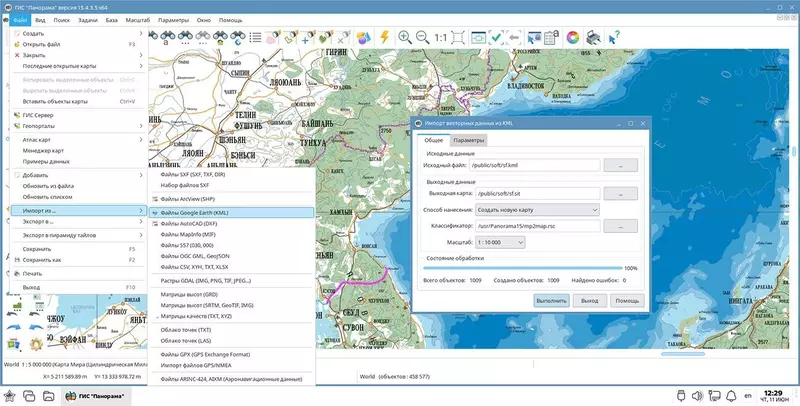The width and height of the screenshot is (800, 406).
Task: Click the processing progress bar at 100%
Action: 523,268
